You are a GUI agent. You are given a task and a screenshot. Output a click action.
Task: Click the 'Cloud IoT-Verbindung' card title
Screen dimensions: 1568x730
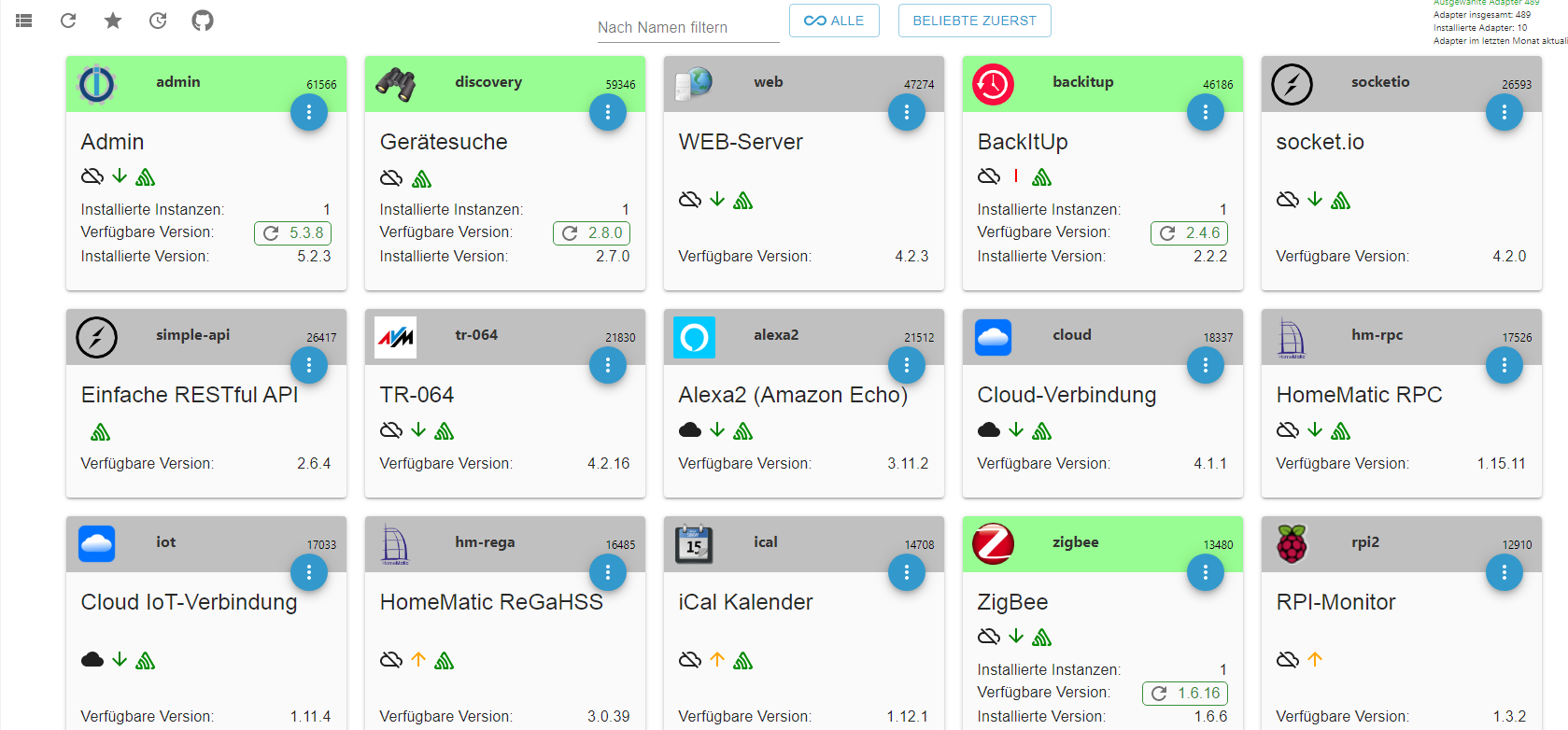coord(189,602)
